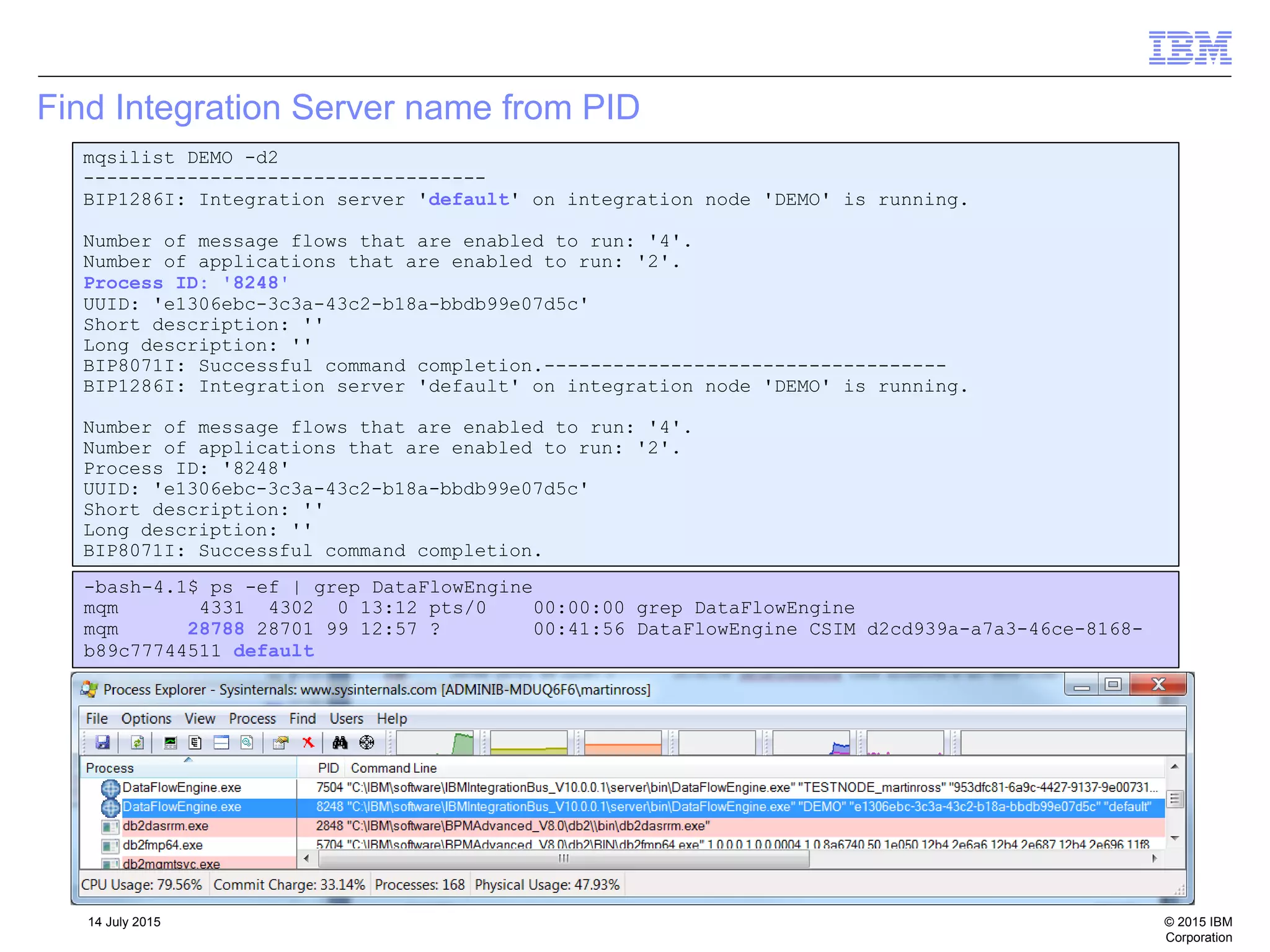
Task: Click the vertical scrollbar down arrow
Action: pos(1175,839)
